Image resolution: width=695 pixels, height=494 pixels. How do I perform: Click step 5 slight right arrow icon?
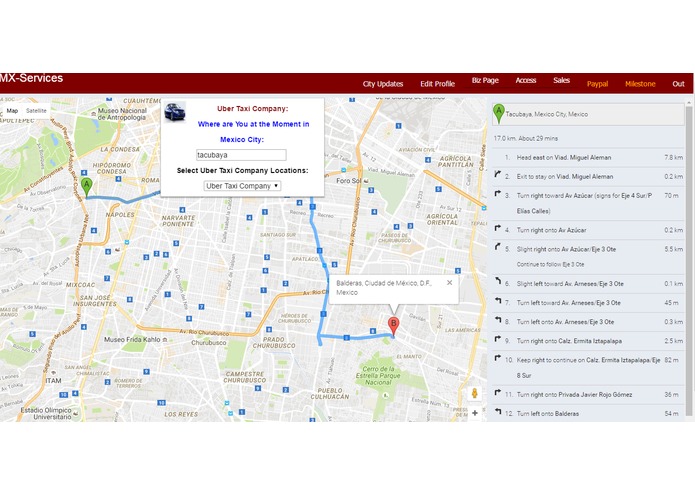click(498, 247)
